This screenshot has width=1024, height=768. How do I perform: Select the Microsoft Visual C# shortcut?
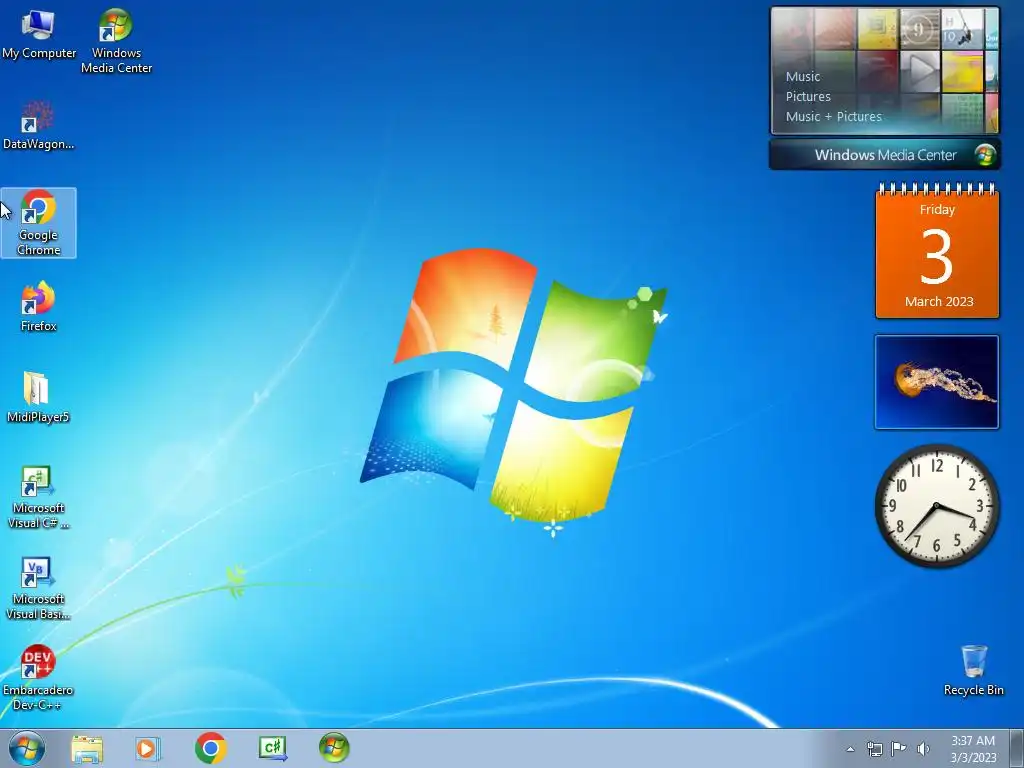[x=38, y=498]
